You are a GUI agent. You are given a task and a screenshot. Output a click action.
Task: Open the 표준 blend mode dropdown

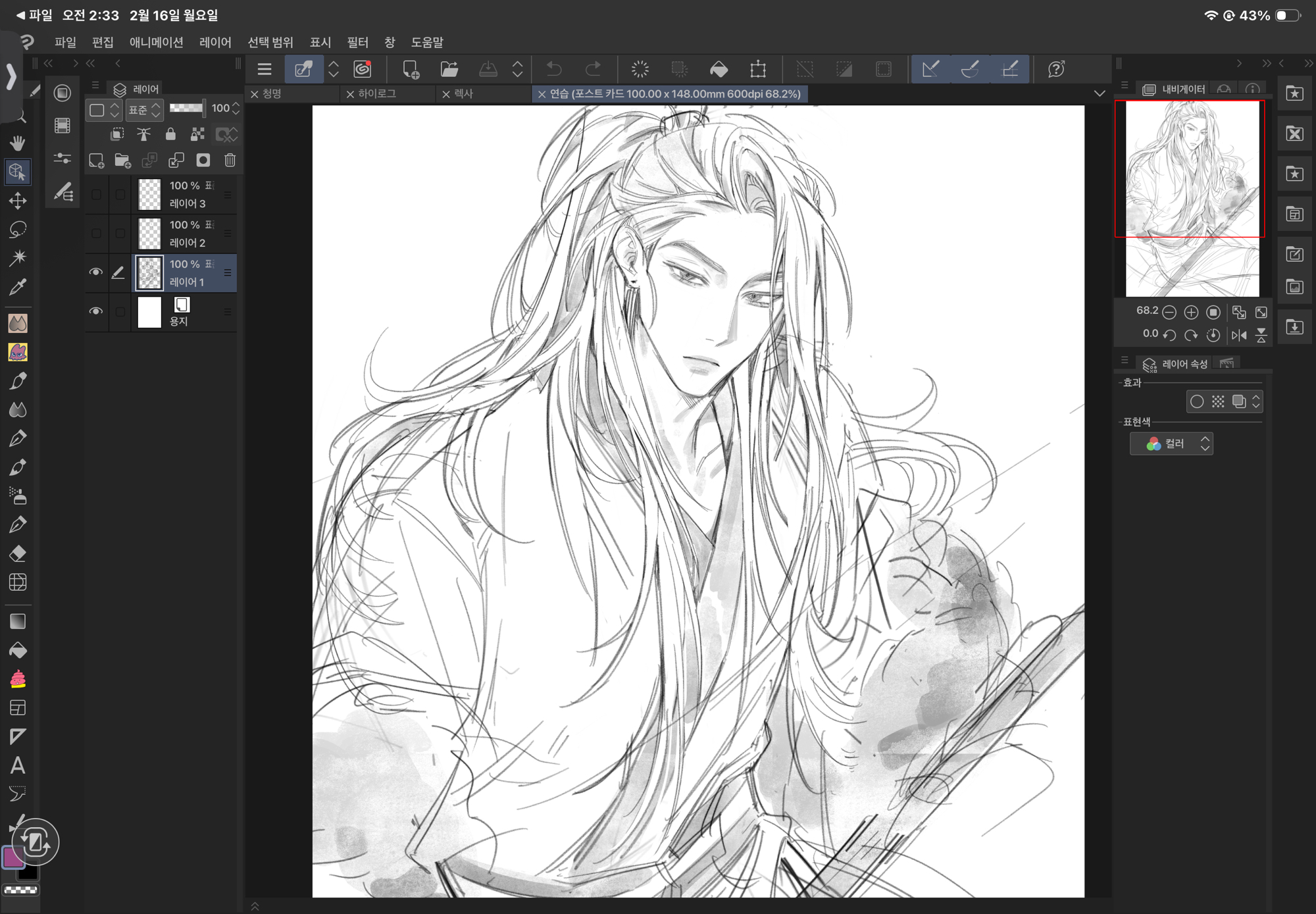point(144,109)
